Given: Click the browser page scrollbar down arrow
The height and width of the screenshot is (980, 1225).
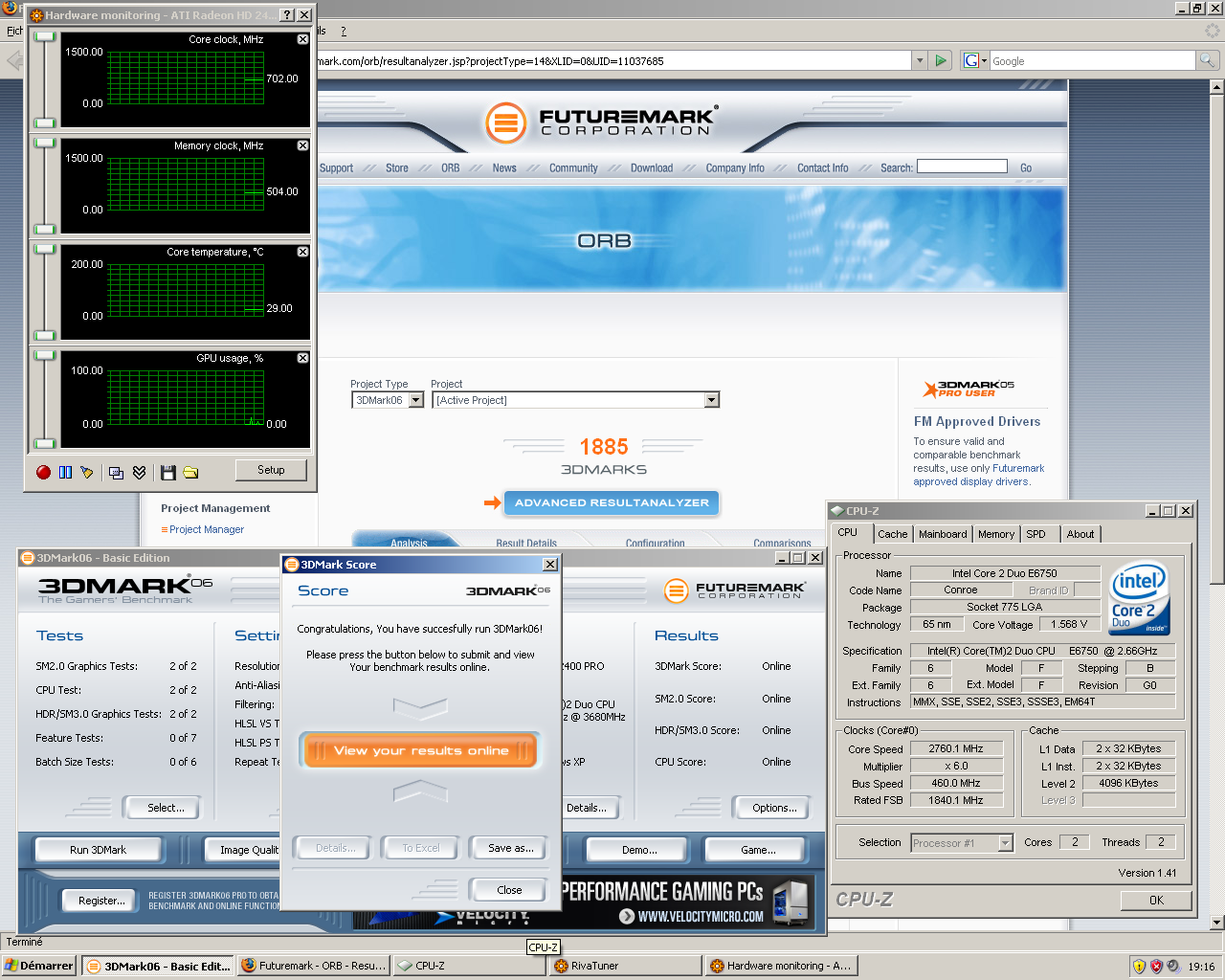Looking at the screenshot, I should [x=1217, y=923].
